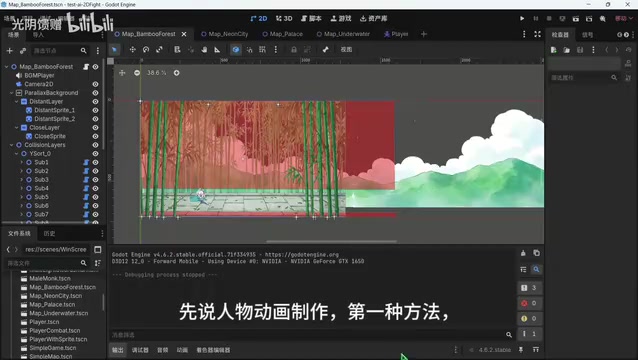
Task: Open script attached to Sub3
Action: [x=86, y=180]
